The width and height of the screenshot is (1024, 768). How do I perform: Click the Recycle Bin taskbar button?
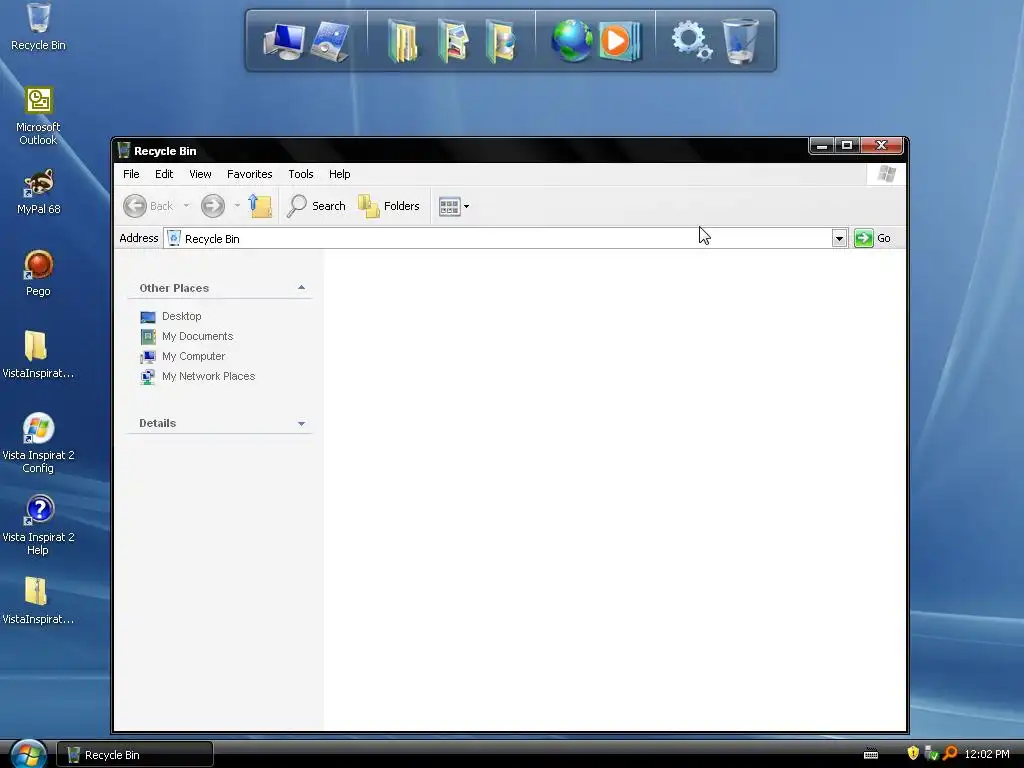[135, 754]
